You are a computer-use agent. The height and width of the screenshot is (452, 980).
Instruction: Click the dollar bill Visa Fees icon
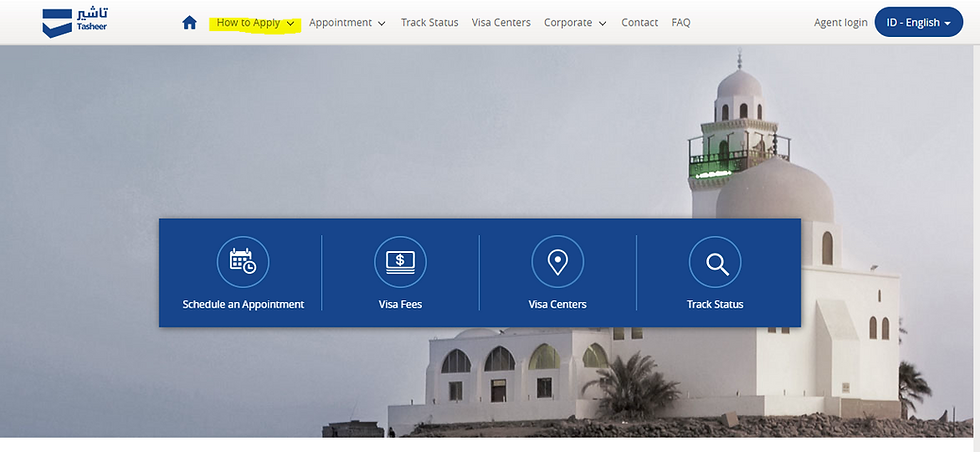[400, 262]
